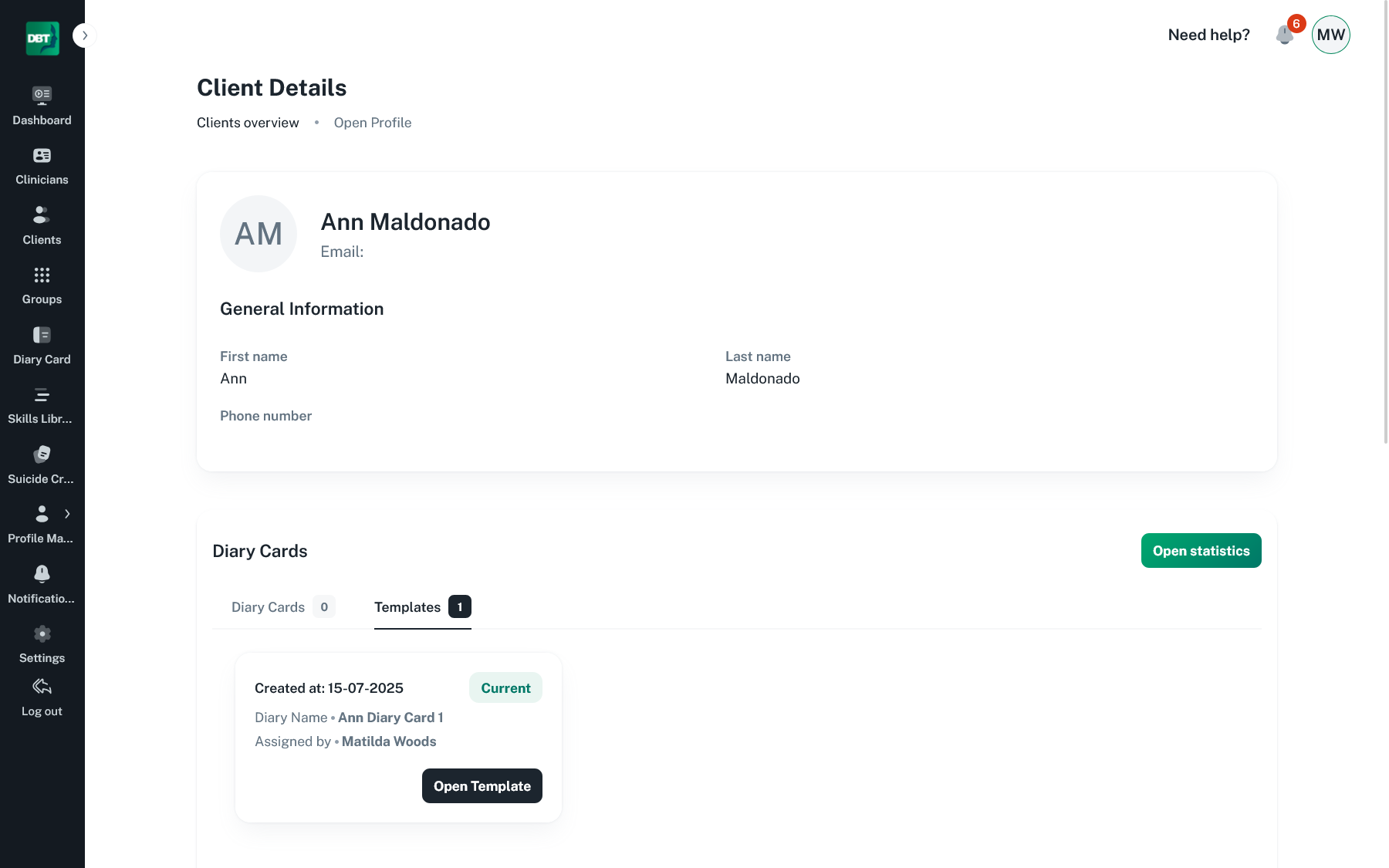Select the Templates tab
The image size is (1389, 868).
[x=423, y=607]
